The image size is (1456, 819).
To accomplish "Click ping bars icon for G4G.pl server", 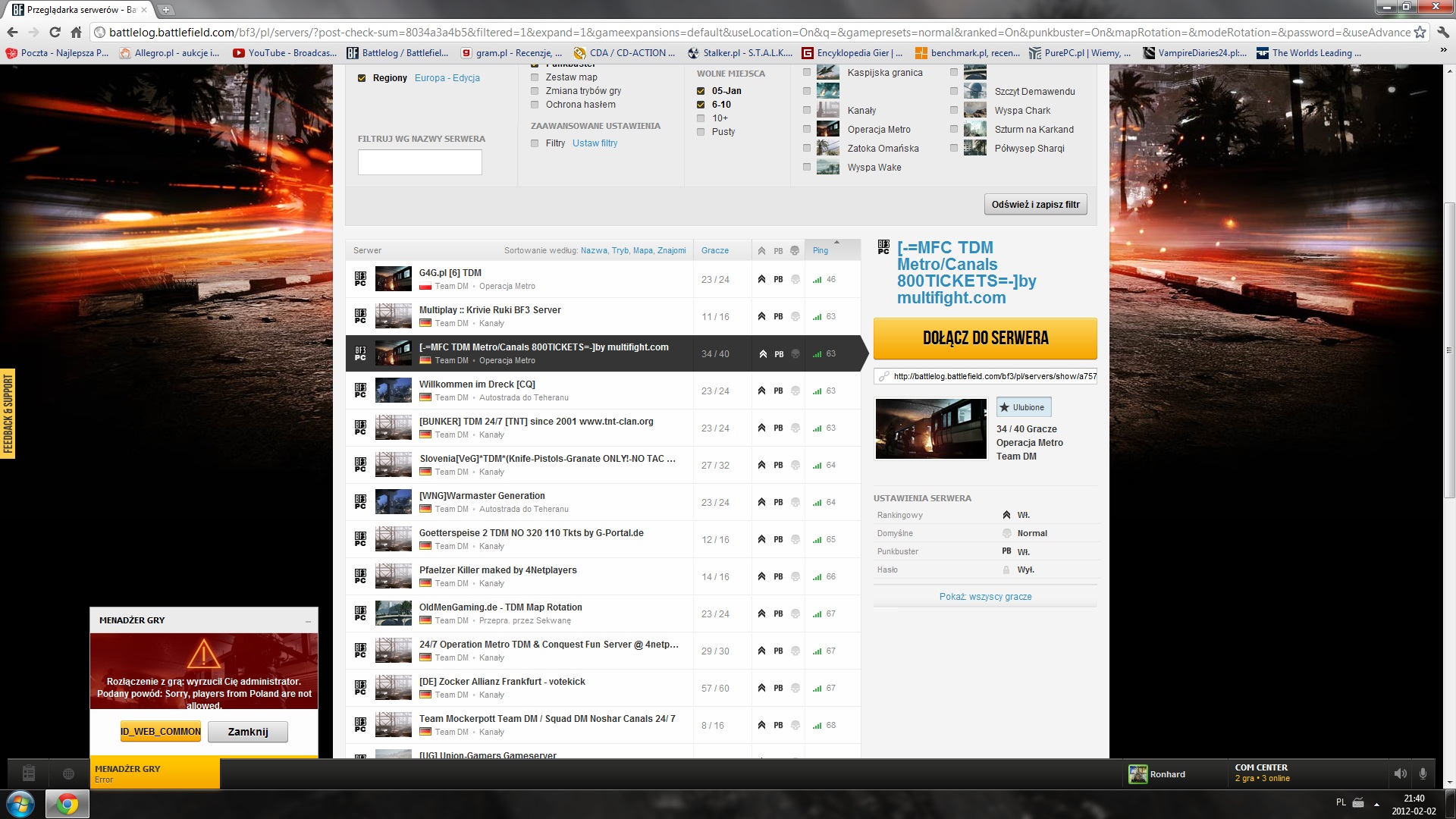I will pos(817,280).
